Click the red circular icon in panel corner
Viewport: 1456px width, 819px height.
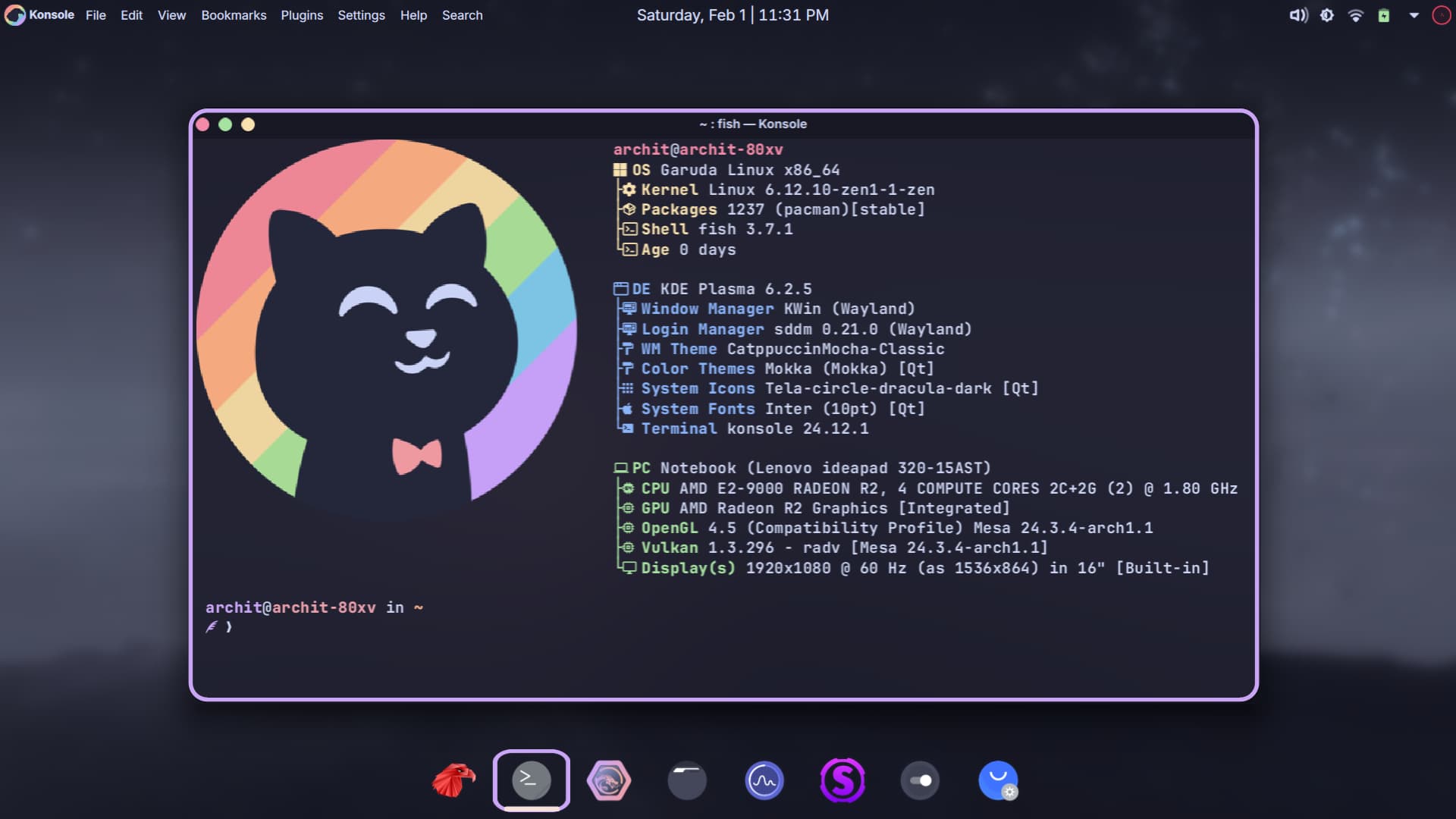[1442, 15]
